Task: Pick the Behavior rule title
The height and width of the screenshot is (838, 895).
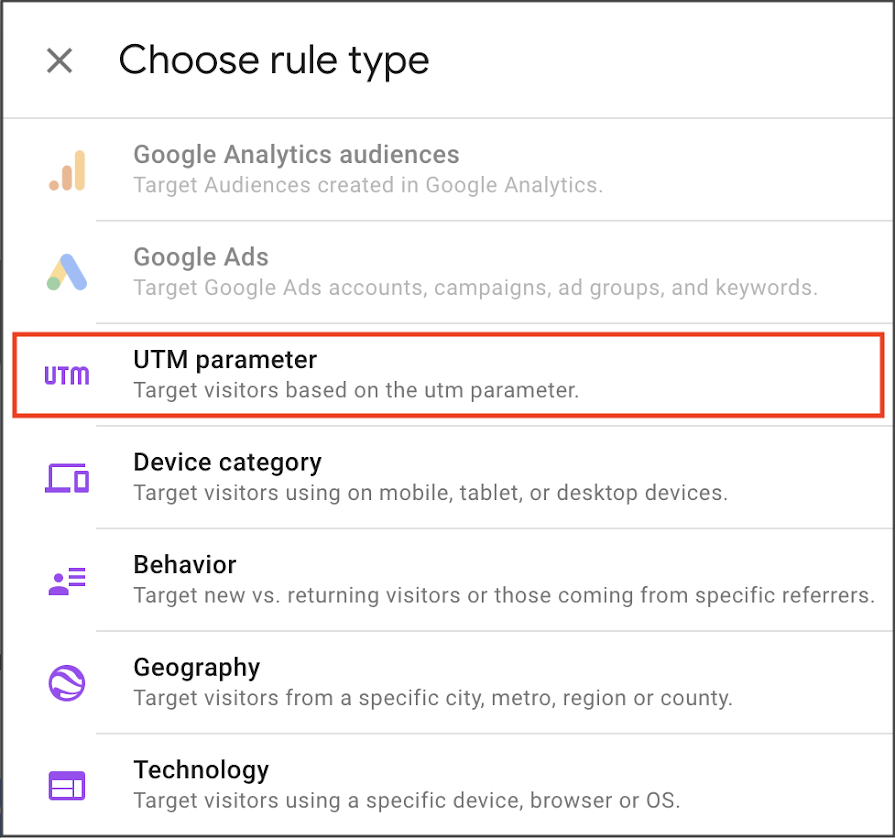Action: [x=185, y=565]
